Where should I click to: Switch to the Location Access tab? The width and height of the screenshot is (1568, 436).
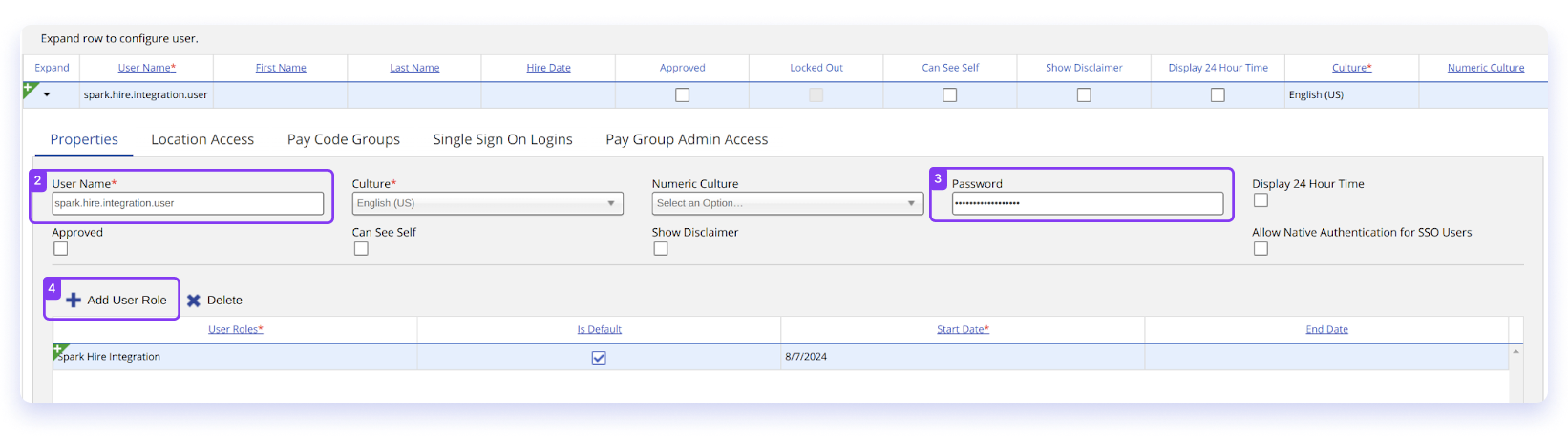pos(202,139)
